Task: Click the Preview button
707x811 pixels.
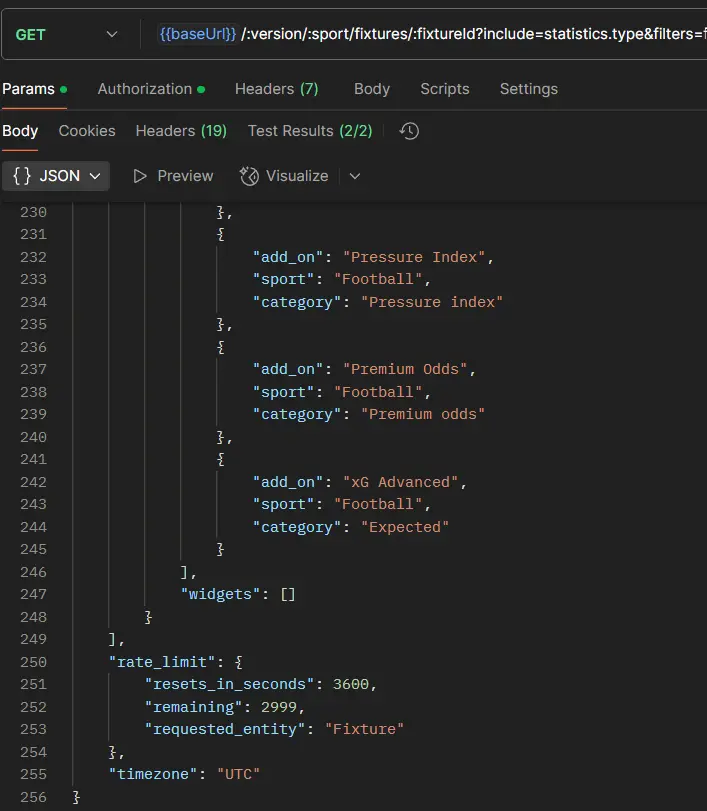Action: (173, 176)
